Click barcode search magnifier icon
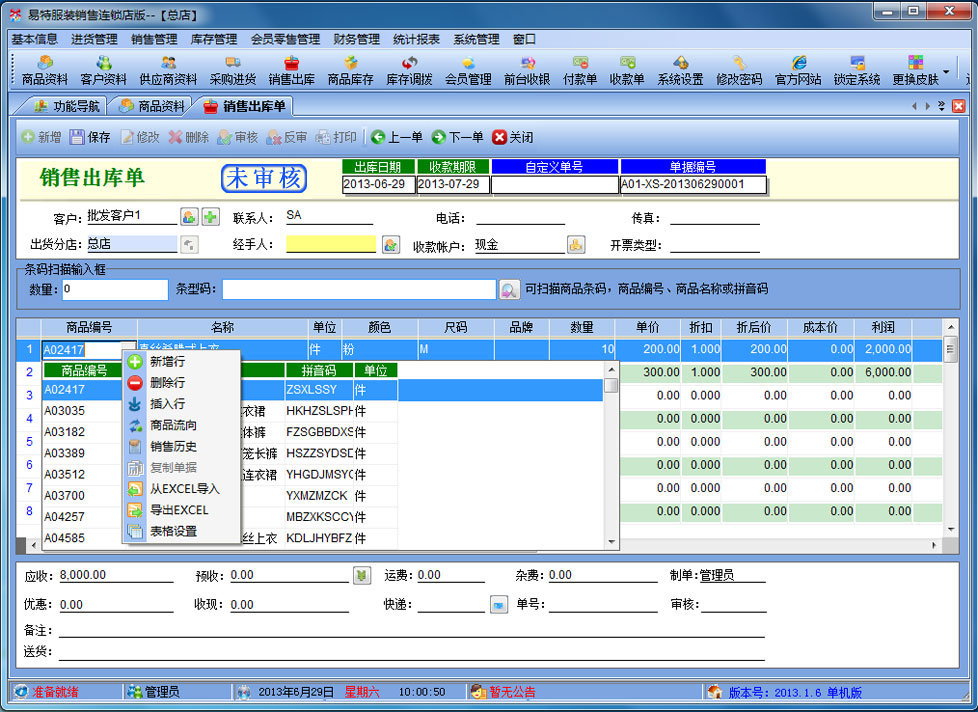This screenshot has width=978, height=712. (509, 290)
